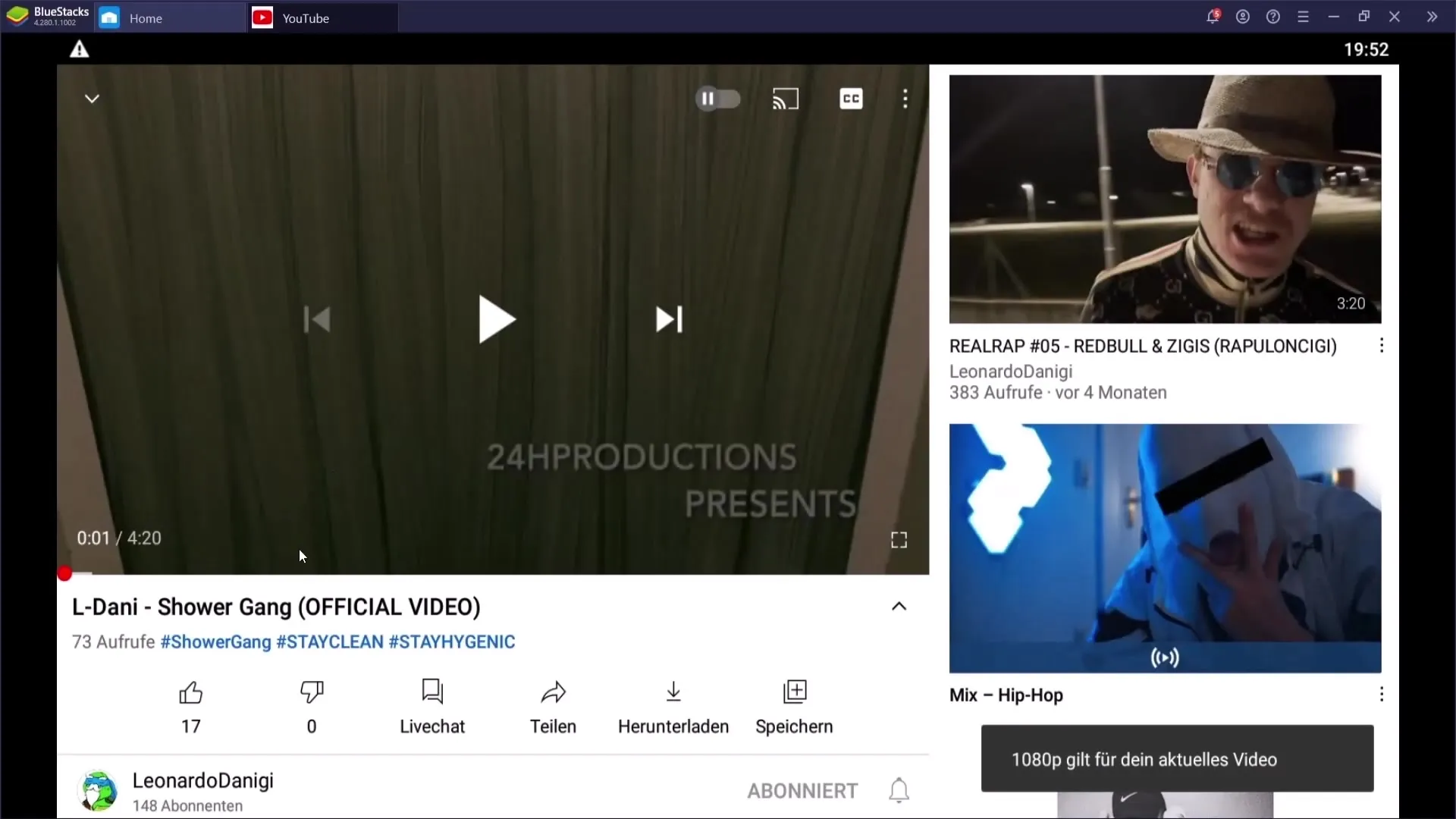The height and width of the screenshot is (819, 1456).
Task: Open the BlueStacks help icon
Action: 1273,17
